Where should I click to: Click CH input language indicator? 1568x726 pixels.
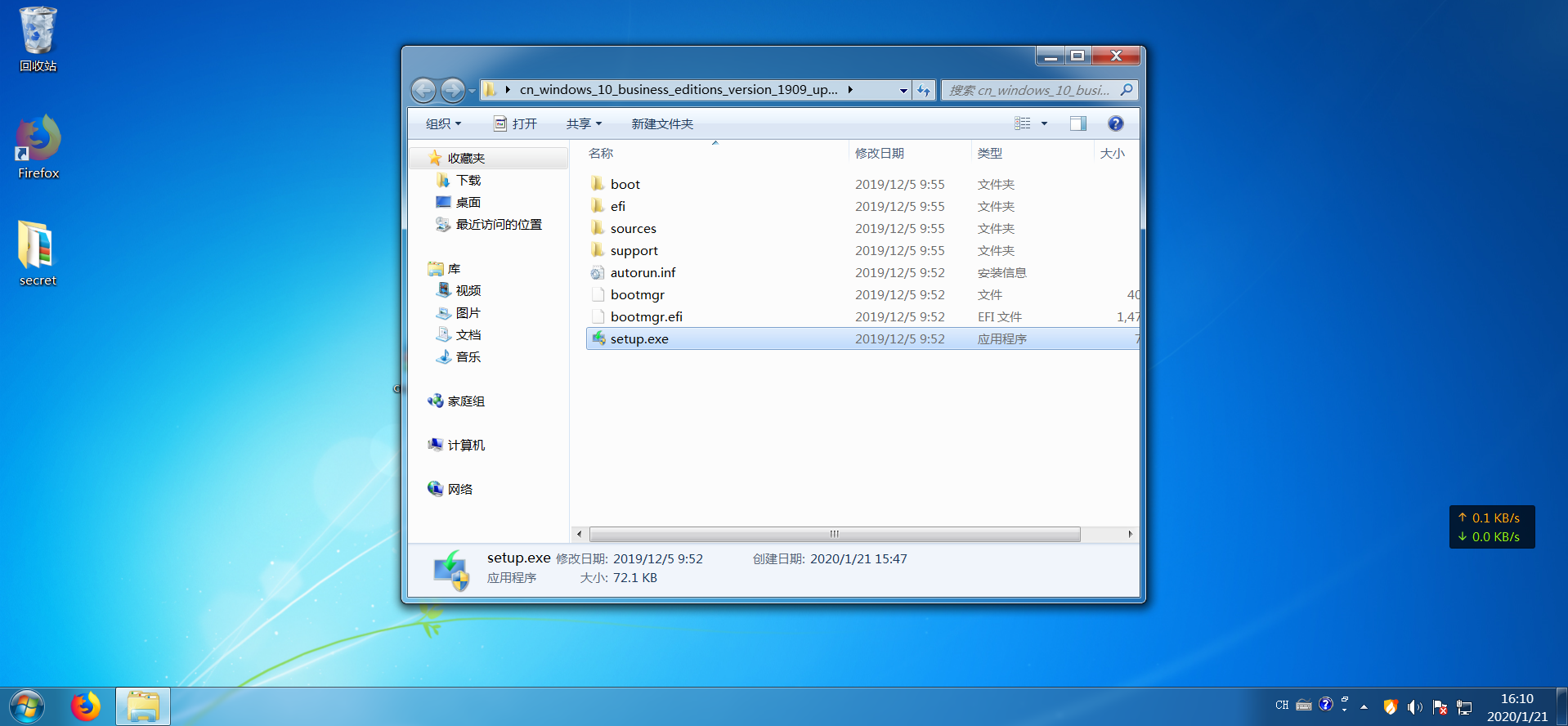click(x=1282, y=705)
